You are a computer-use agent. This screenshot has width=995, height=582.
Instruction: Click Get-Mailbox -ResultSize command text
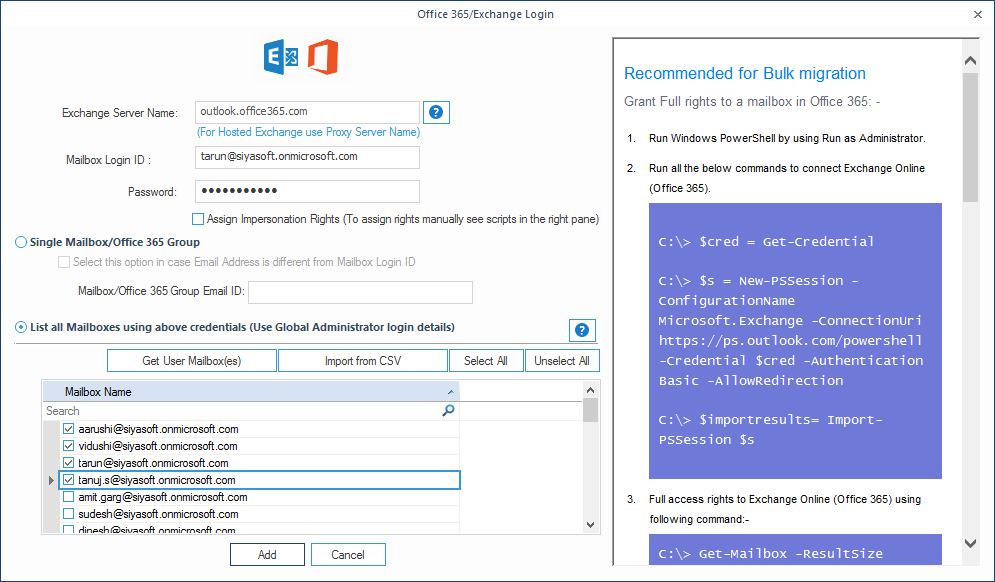coord(770,553)
